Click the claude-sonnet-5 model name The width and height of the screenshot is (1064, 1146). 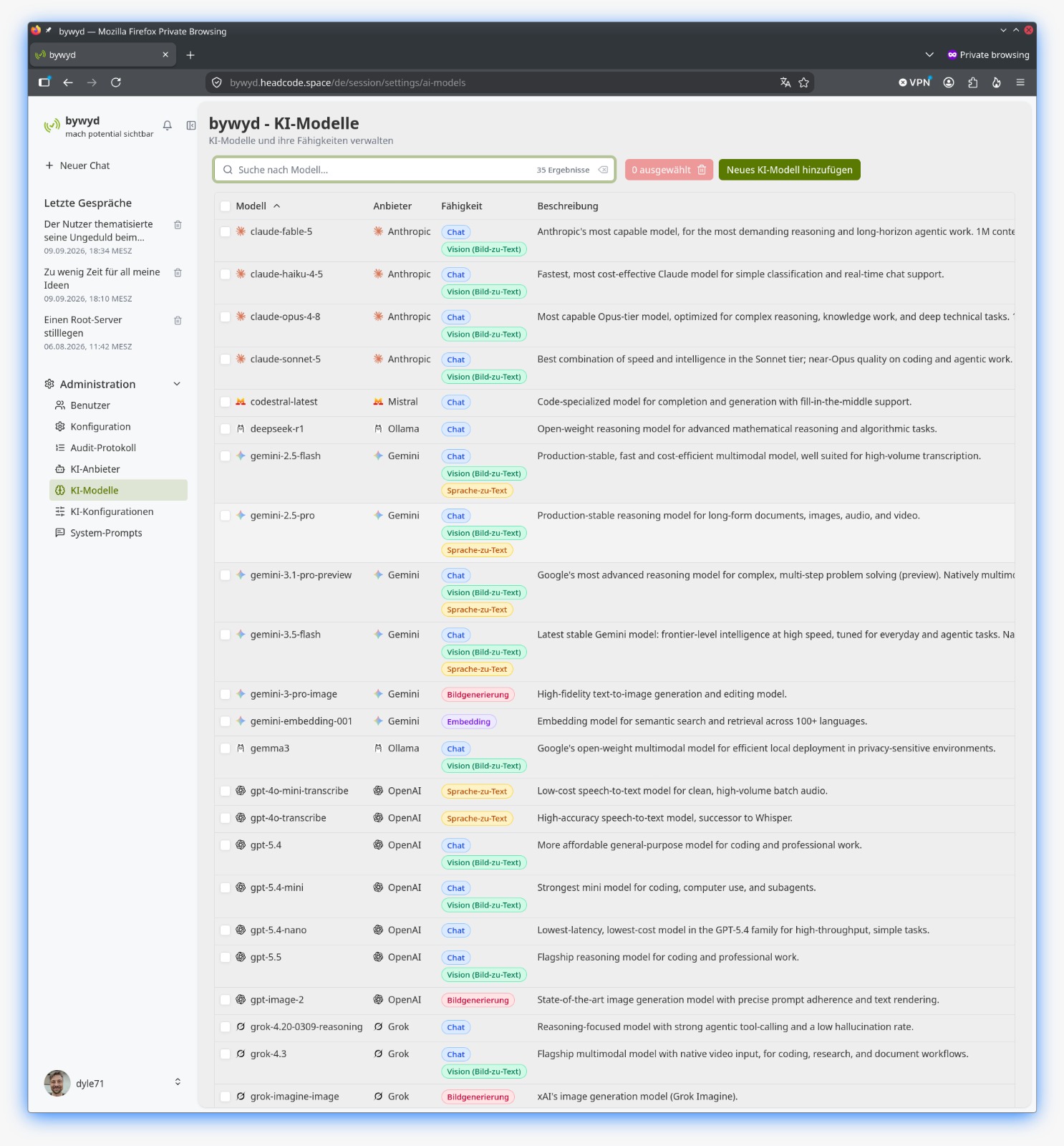pos(286,360)
